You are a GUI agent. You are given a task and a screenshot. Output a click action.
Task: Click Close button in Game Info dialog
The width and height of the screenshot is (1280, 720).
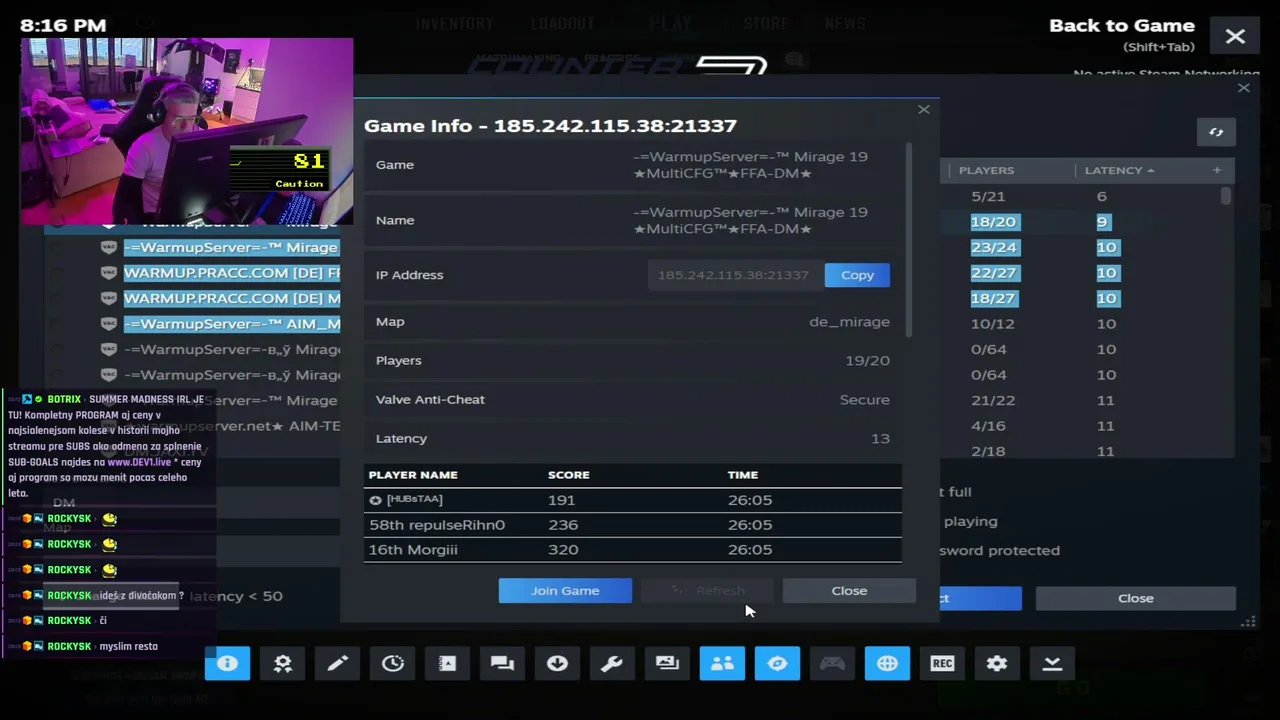pos(849,591)
